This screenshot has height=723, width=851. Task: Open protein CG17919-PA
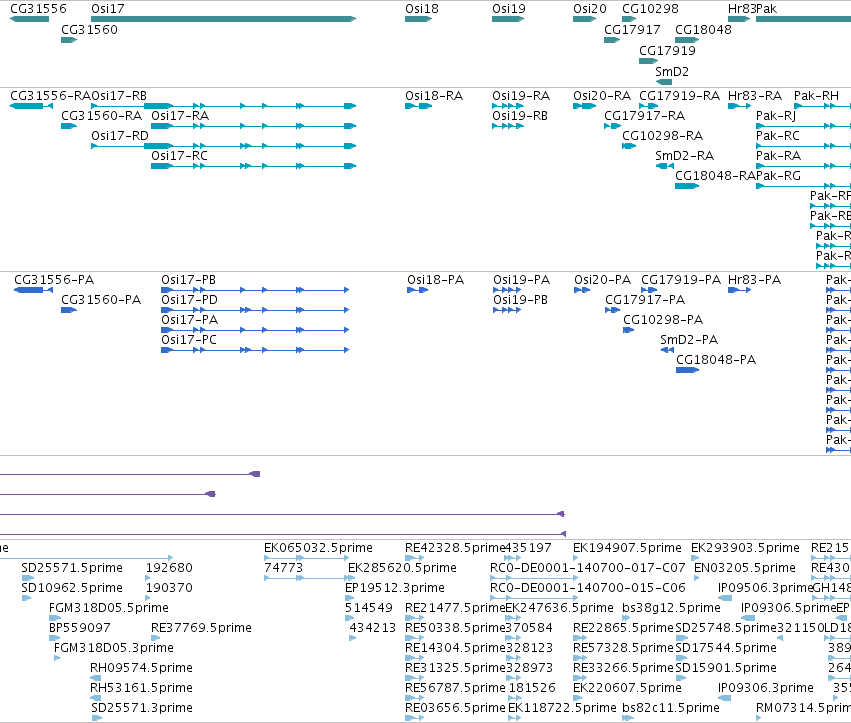tap(681, 280)
